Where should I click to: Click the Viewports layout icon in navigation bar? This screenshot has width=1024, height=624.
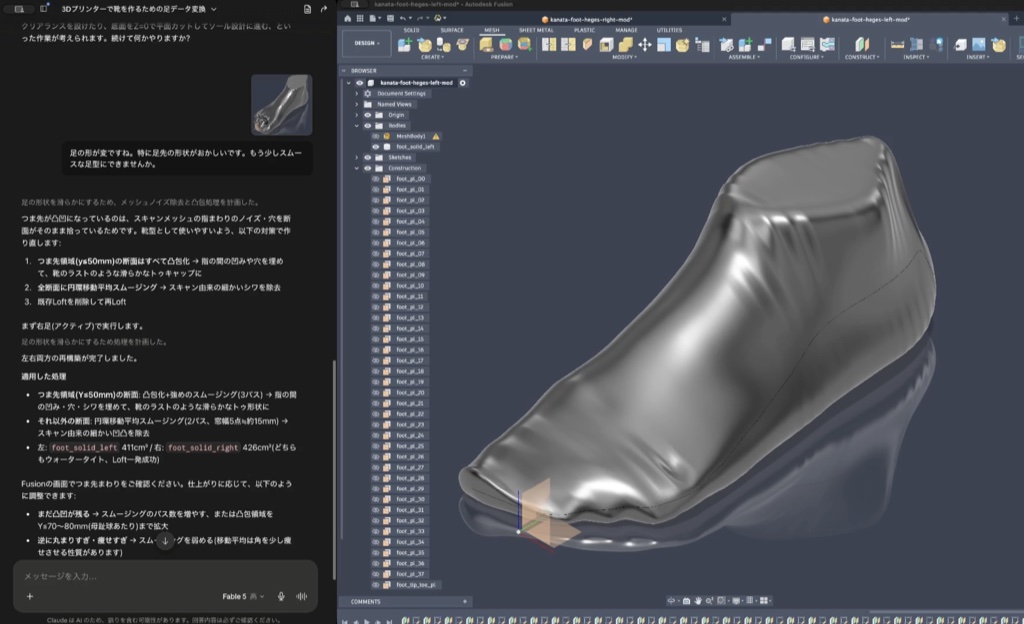[764, 601]
